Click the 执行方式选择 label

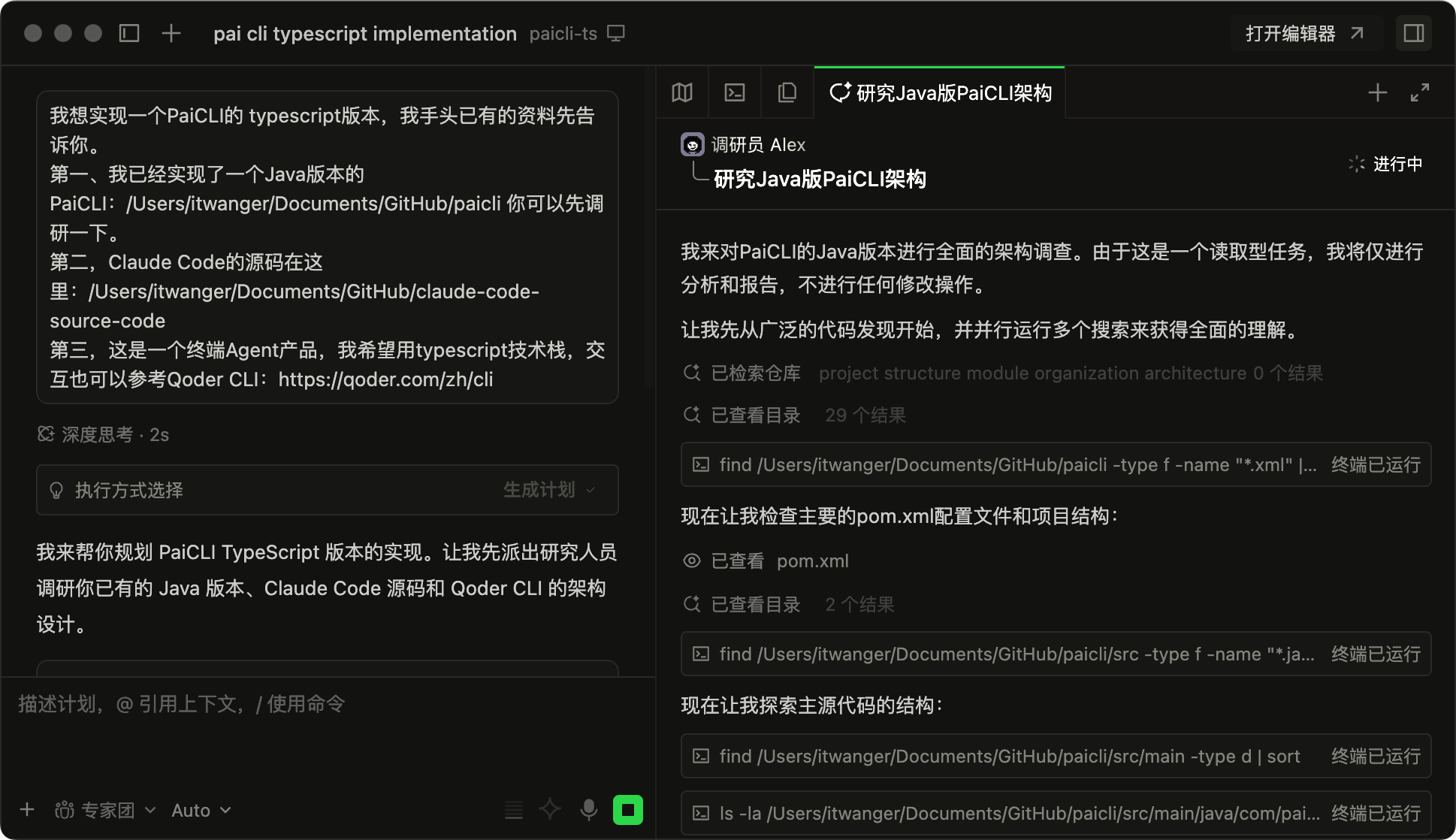(129, 491)
